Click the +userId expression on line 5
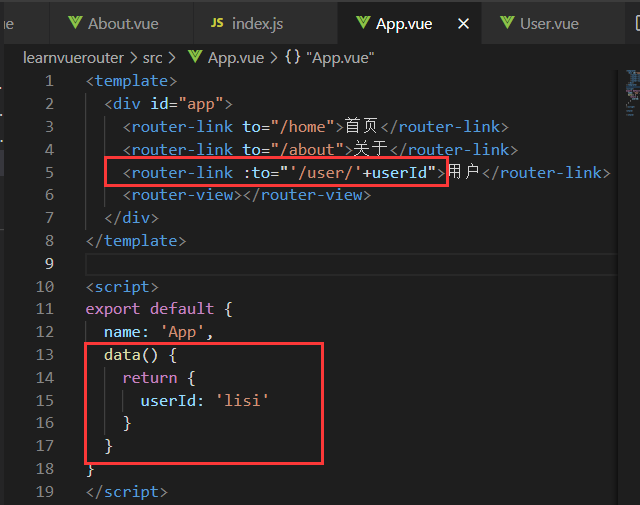The image size is (640, 505). [395, 173]
